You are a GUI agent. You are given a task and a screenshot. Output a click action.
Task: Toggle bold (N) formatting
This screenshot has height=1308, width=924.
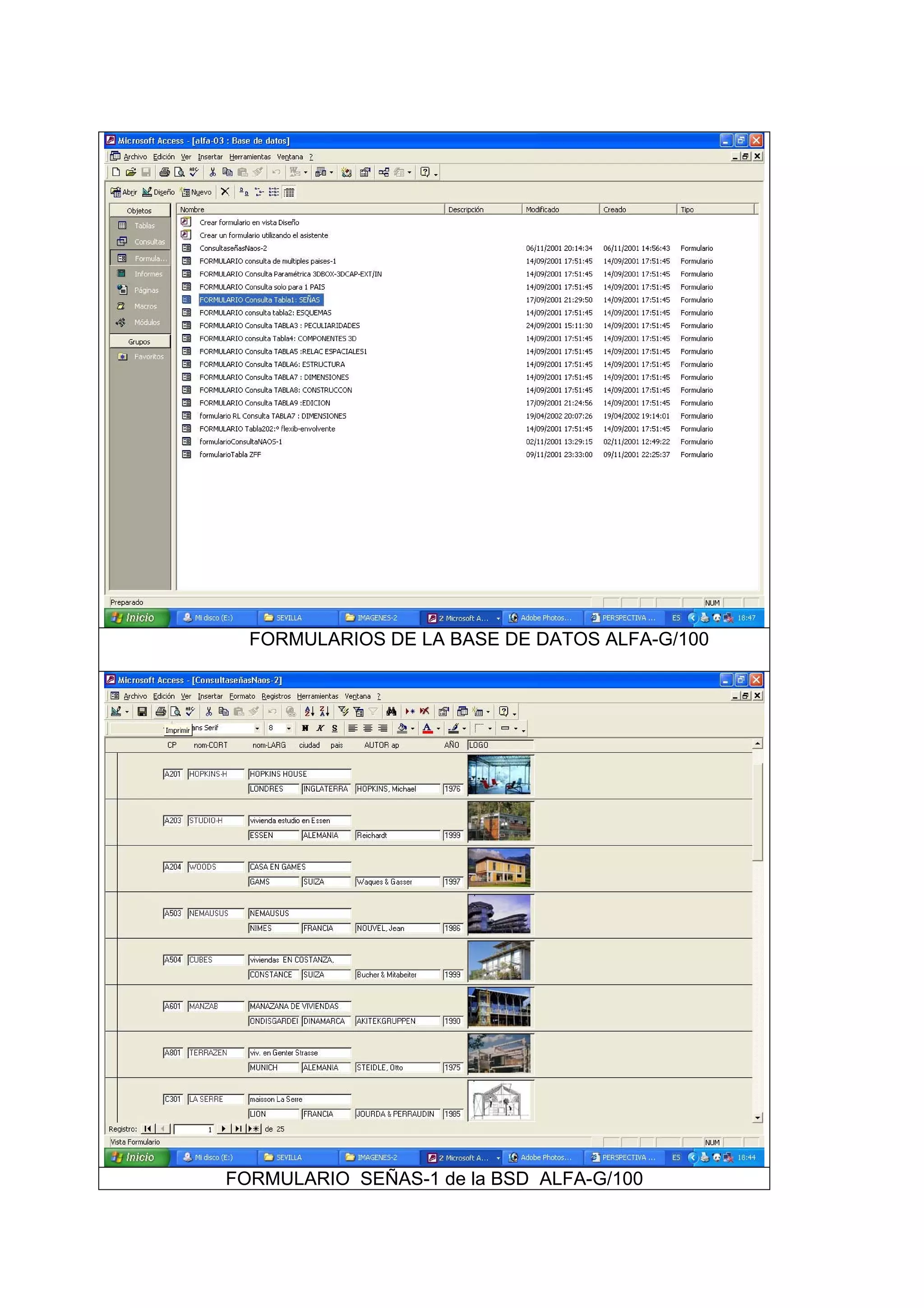coord(305,728)
